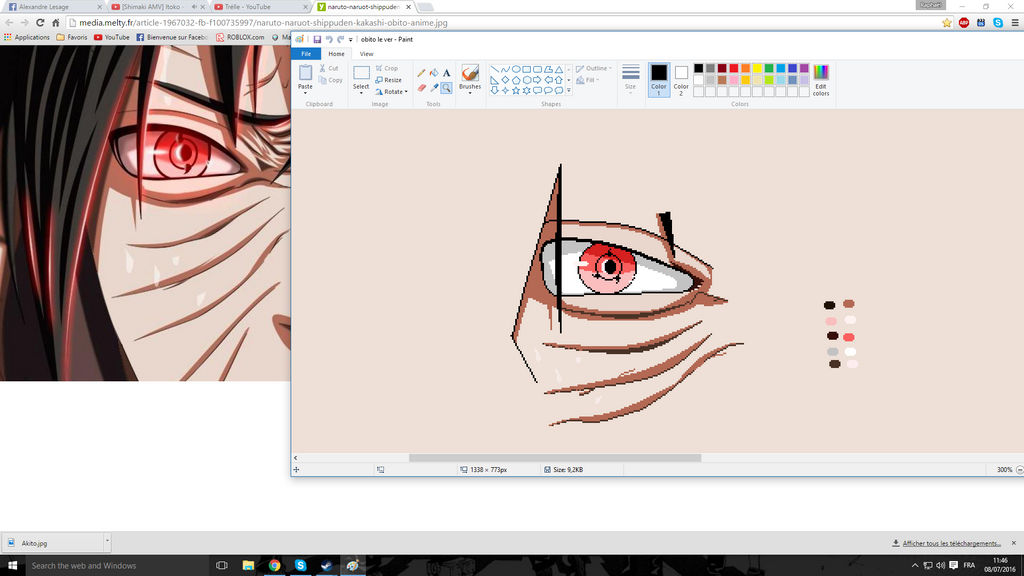Viewport: 1024px width, 576px height.
Task: Click the Chrome address bar URL
Action: (263, 23)
